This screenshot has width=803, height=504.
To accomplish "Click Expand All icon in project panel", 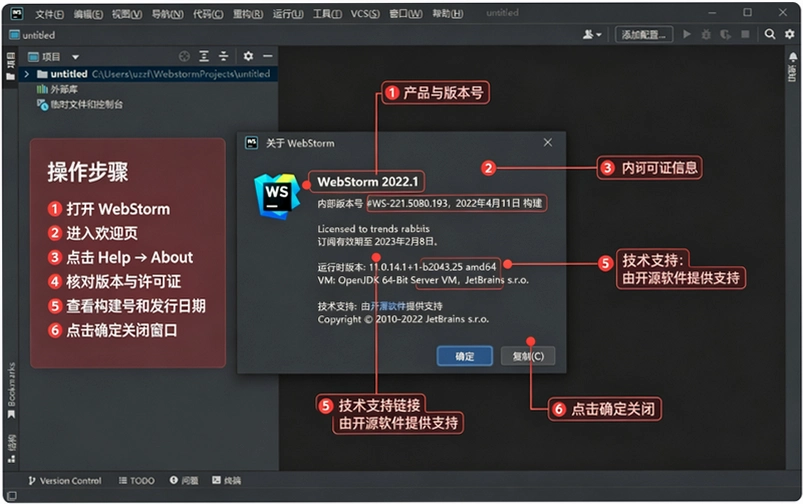I will point(204,56).
